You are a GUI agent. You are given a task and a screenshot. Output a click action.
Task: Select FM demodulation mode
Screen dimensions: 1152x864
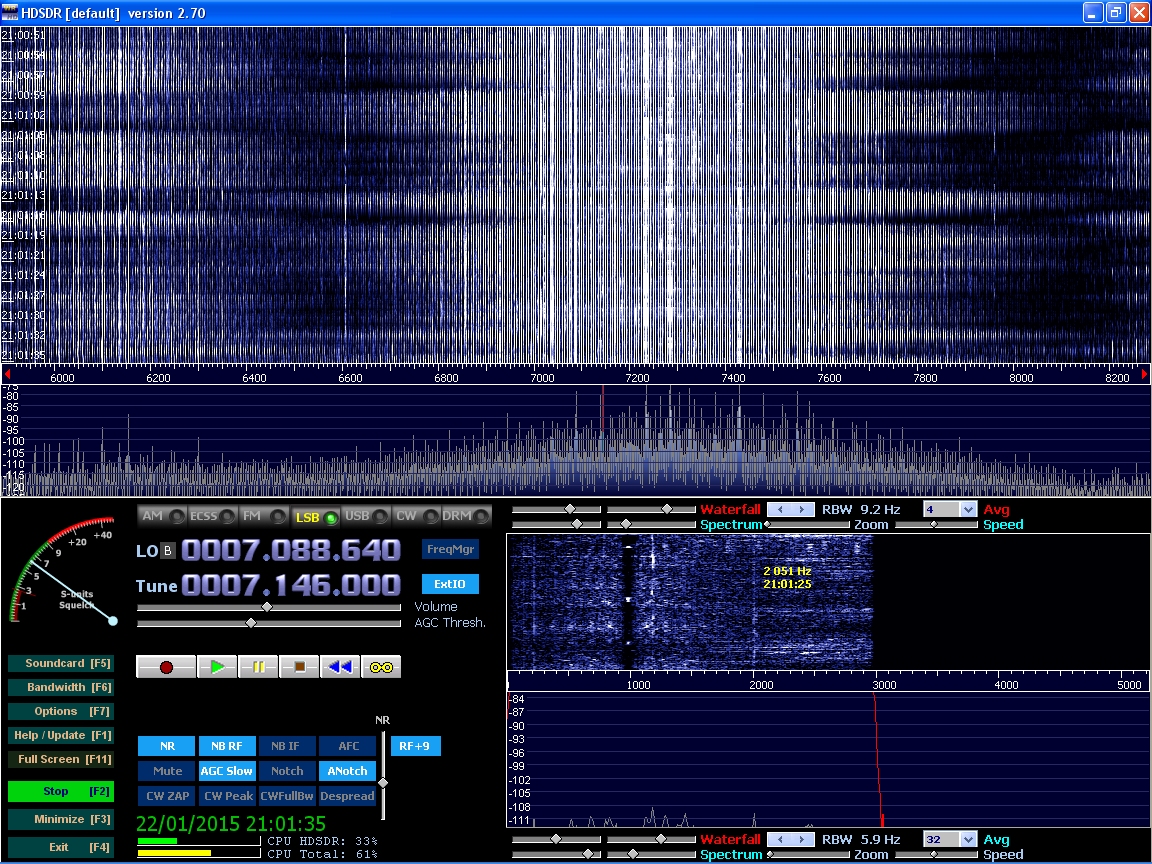click(x=263, y=516)
